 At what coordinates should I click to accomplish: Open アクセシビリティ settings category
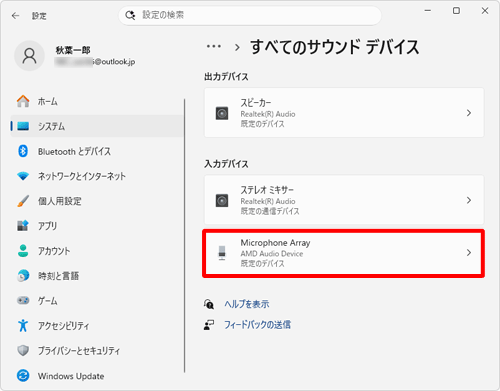click(97, 325)
